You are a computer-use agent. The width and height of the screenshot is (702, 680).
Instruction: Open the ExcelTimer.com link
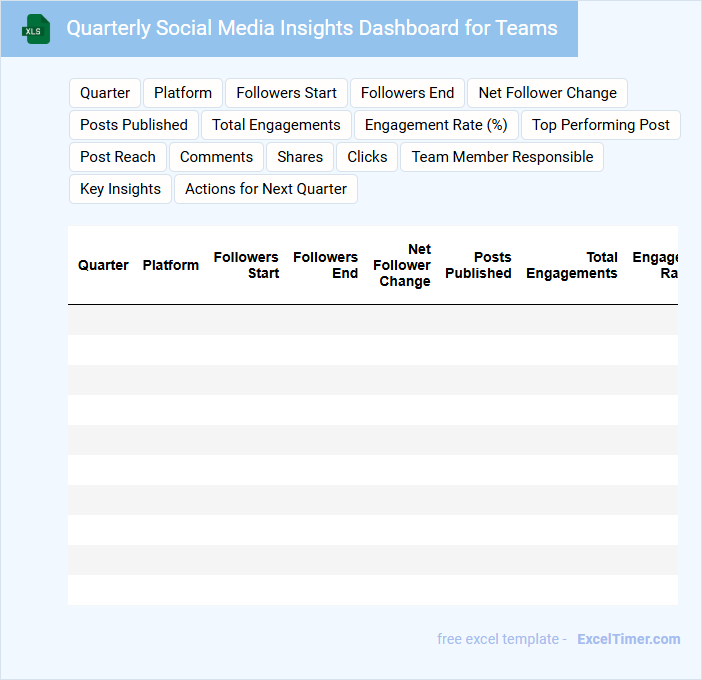tap(628, 639)
